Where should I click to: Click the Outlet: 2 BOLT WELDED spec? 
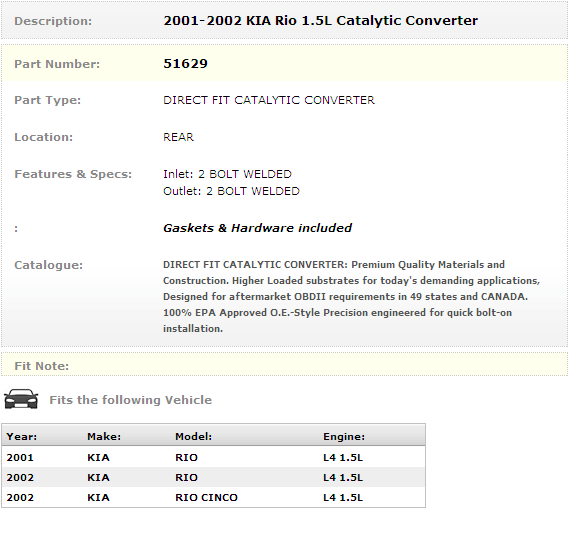tap(231, 191)
